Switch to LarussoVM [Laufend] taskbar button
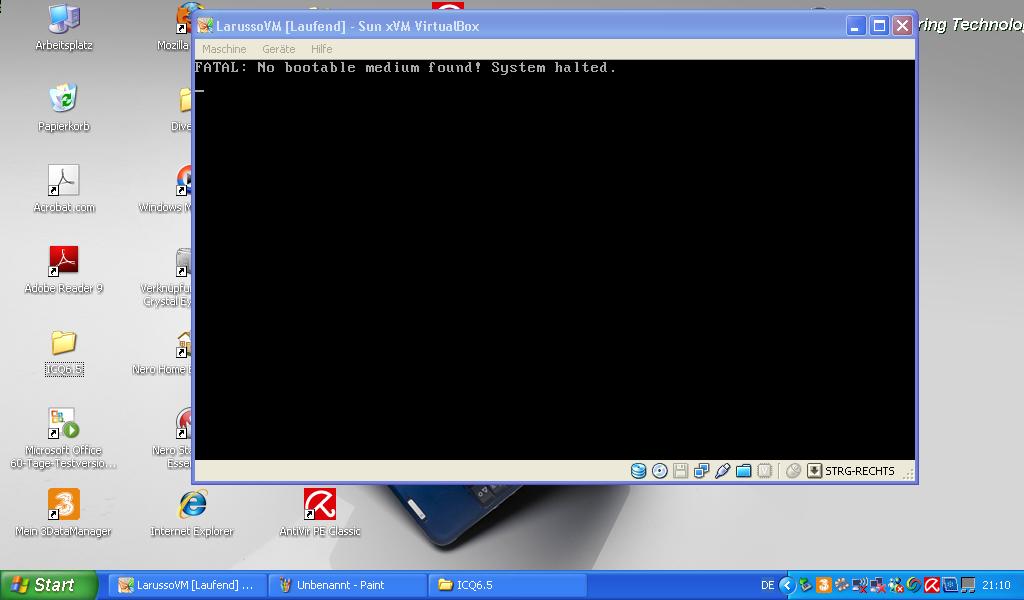Viewport: 1024px width, 600px height. (x=187, y=585)
